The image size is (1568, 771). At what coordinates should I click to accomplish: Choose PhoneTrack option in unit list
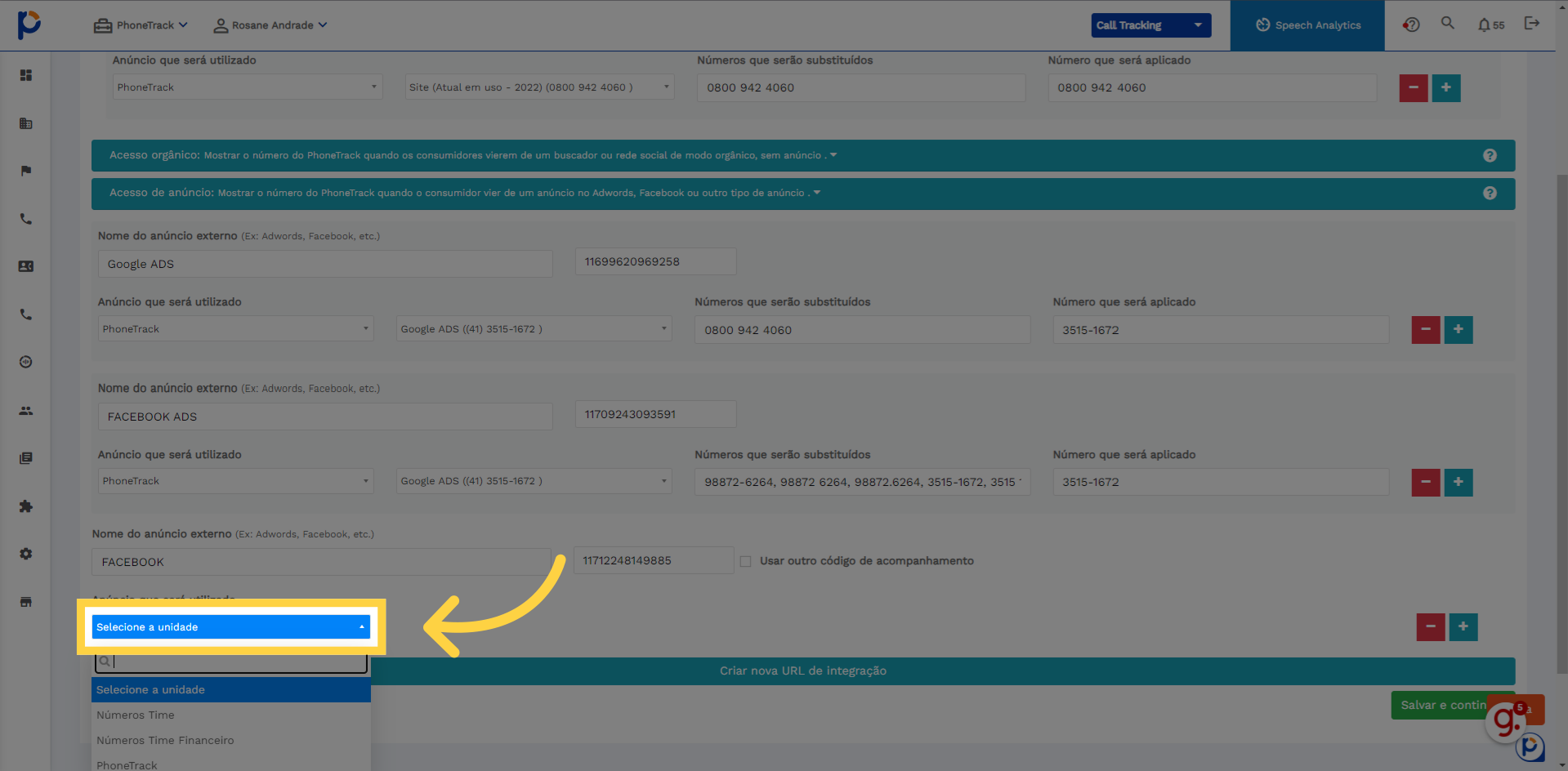click(x=231, y=764)
